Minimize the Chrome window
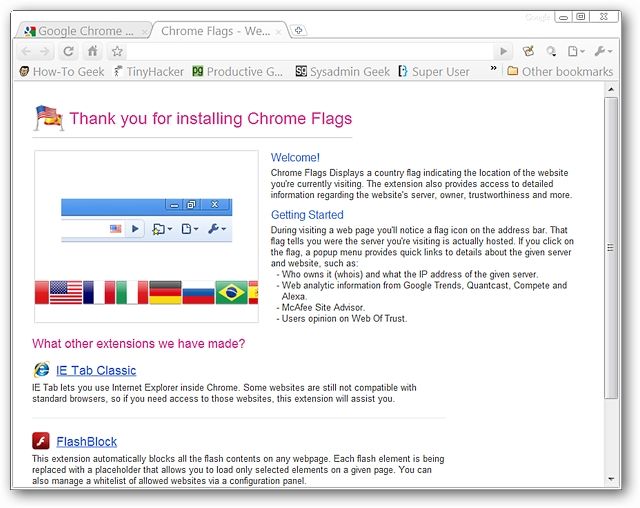The width and height of the screenshot is (640, 508). tap(564, 18)
